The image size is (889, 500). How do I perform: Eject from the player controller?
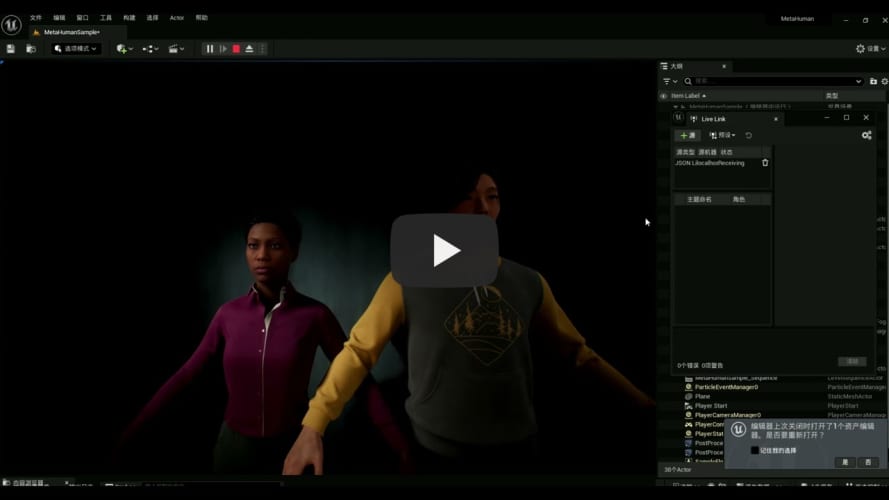coord(249,49)
